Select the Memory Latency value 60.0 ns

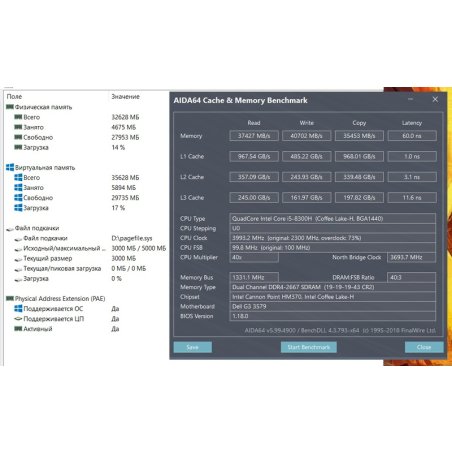412,136
